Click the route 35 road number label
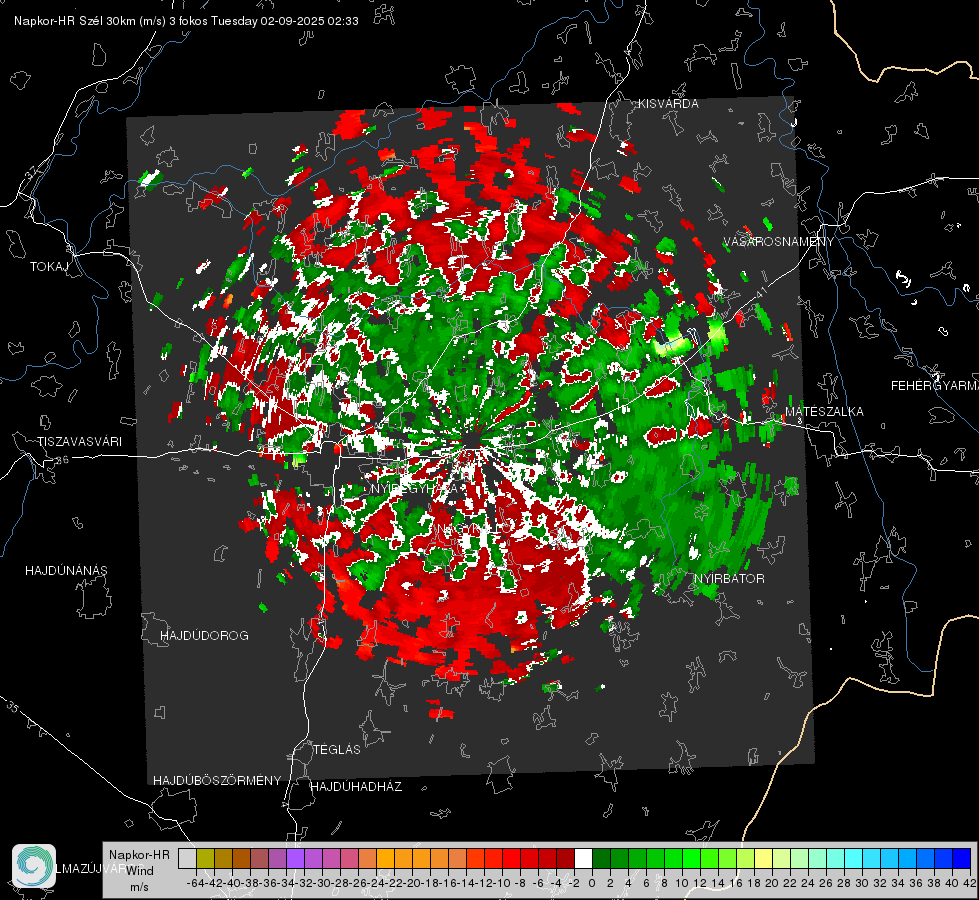 pos(12,707)
